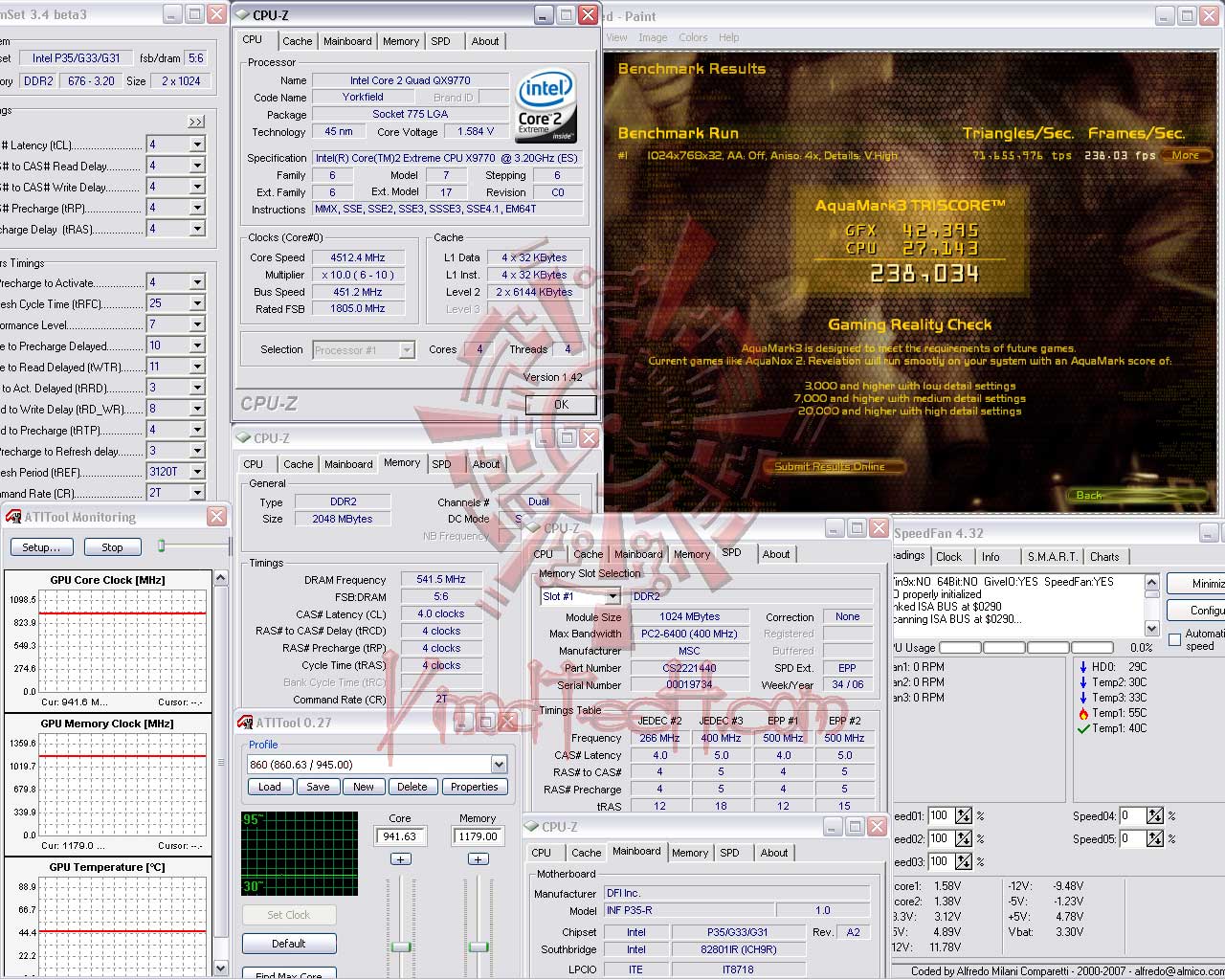Click the Delete profile button in ATITool
Screen dimensions: 1225x980
(x=412, y=787)
